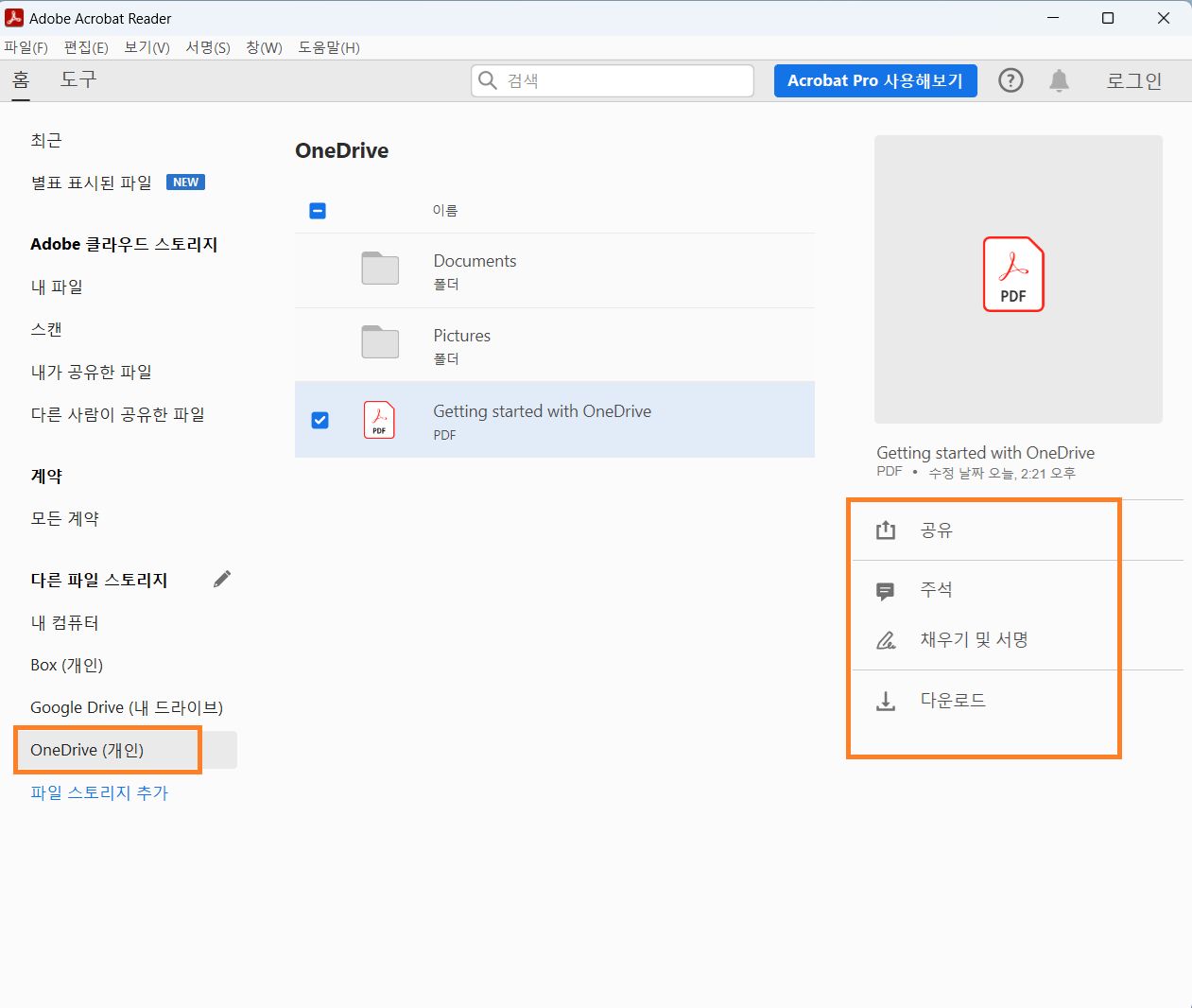
Task: Click the pencil icon beside 다른 파일 스토리지
Action: 222,578
